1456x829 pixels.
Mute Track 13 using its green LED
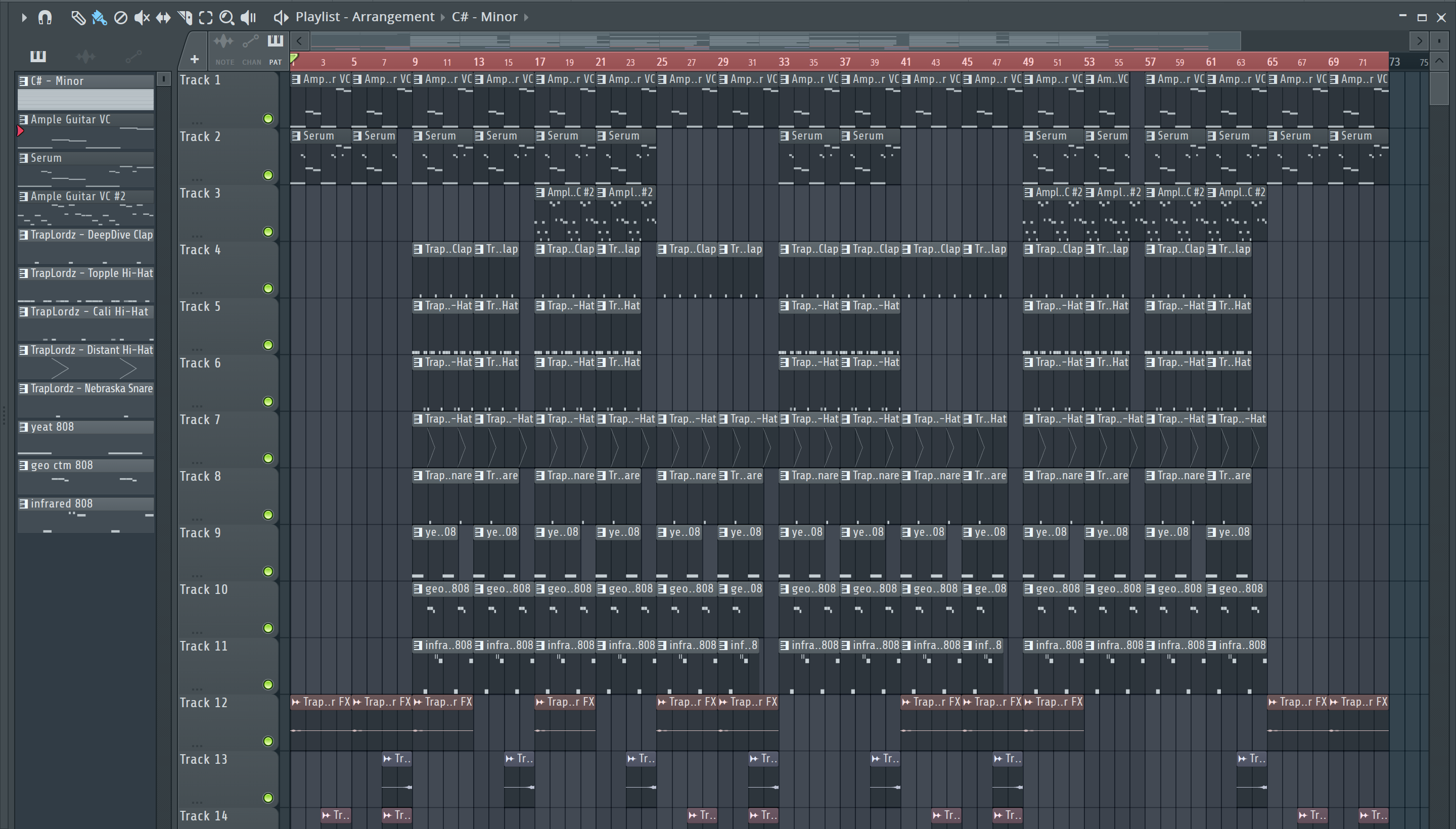click(267, 798)
